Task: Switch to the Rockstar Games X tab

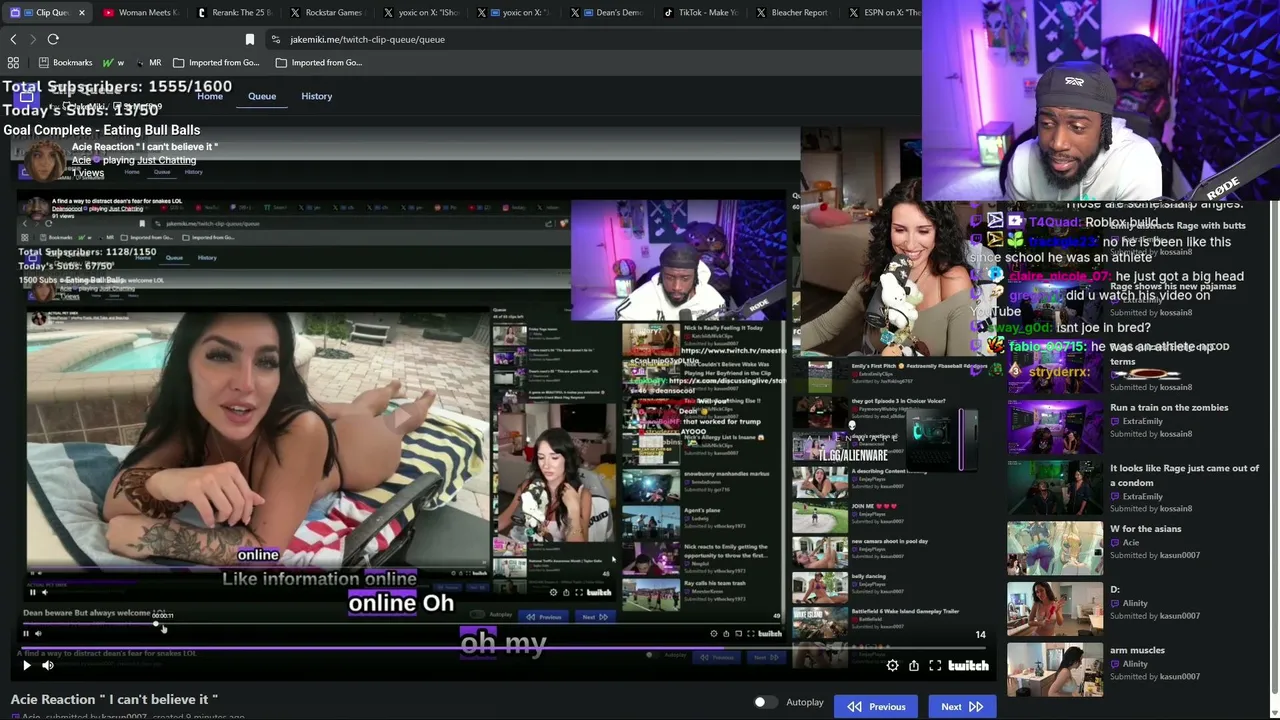Action: (326, 13)
